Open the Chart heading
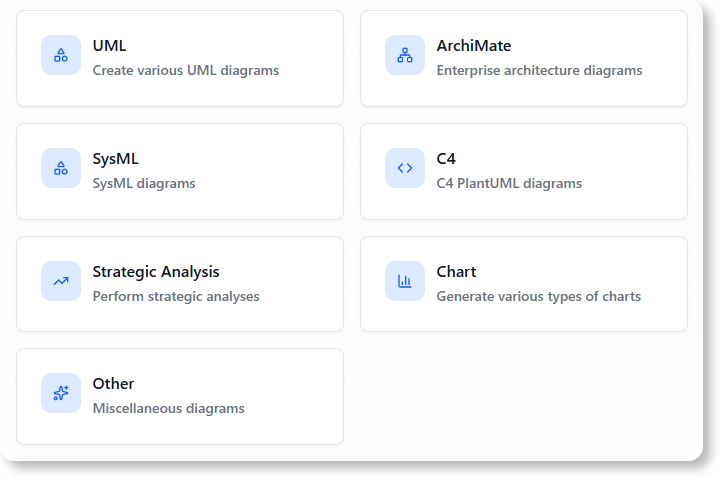 click(456, 272)
